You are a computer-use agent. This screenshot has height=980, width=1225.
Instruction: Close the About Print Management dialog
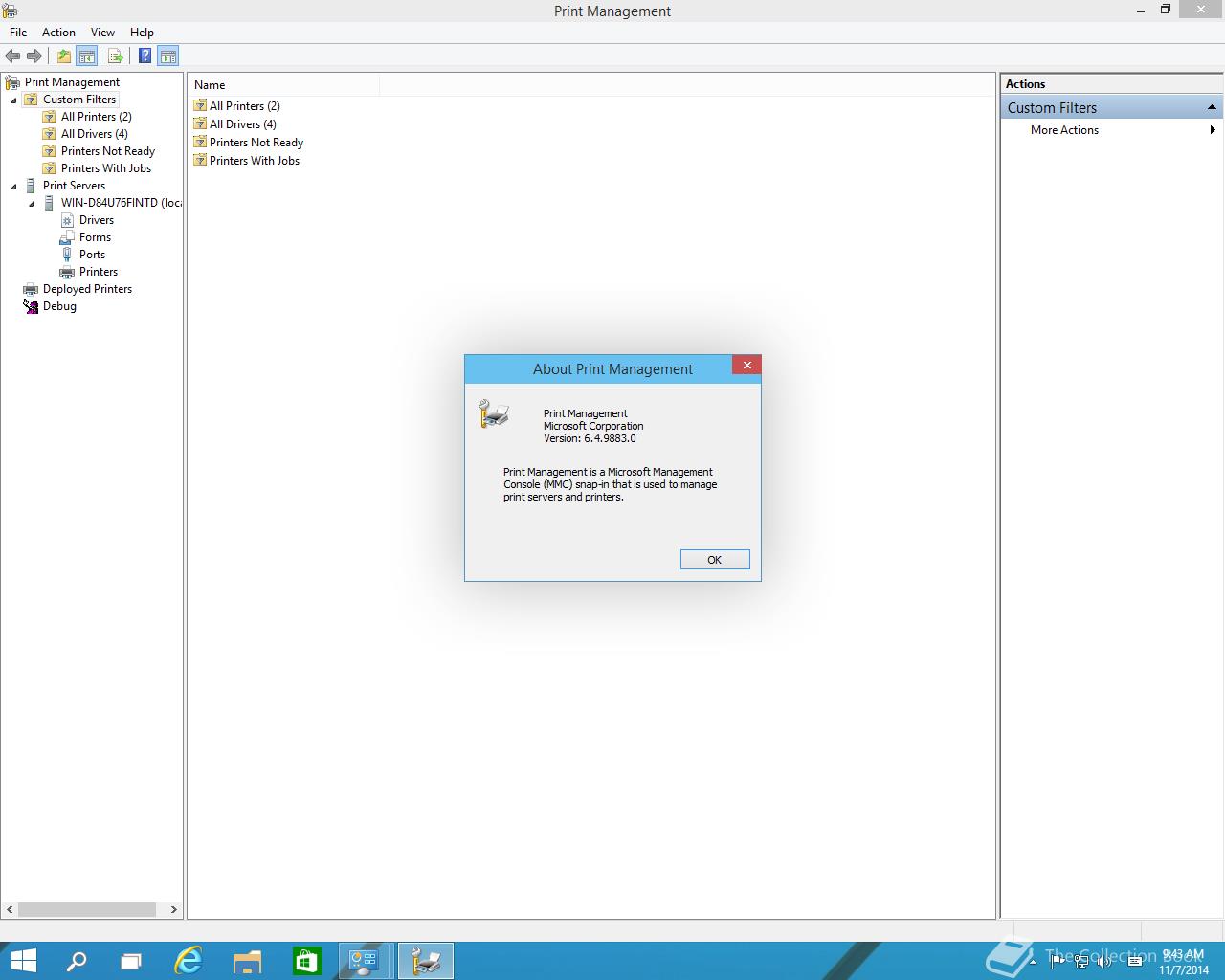tap(747, 365)
